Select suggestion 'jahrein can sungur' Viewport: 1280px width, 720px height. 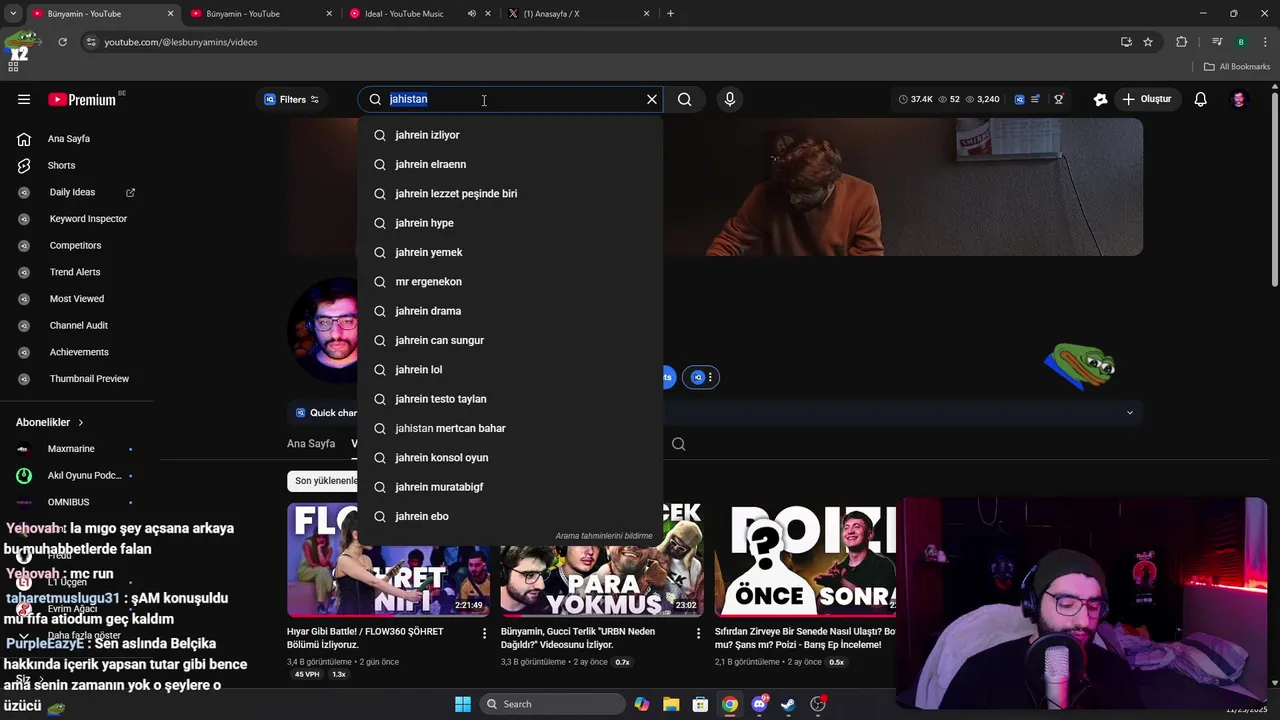[x=510, y=340]
